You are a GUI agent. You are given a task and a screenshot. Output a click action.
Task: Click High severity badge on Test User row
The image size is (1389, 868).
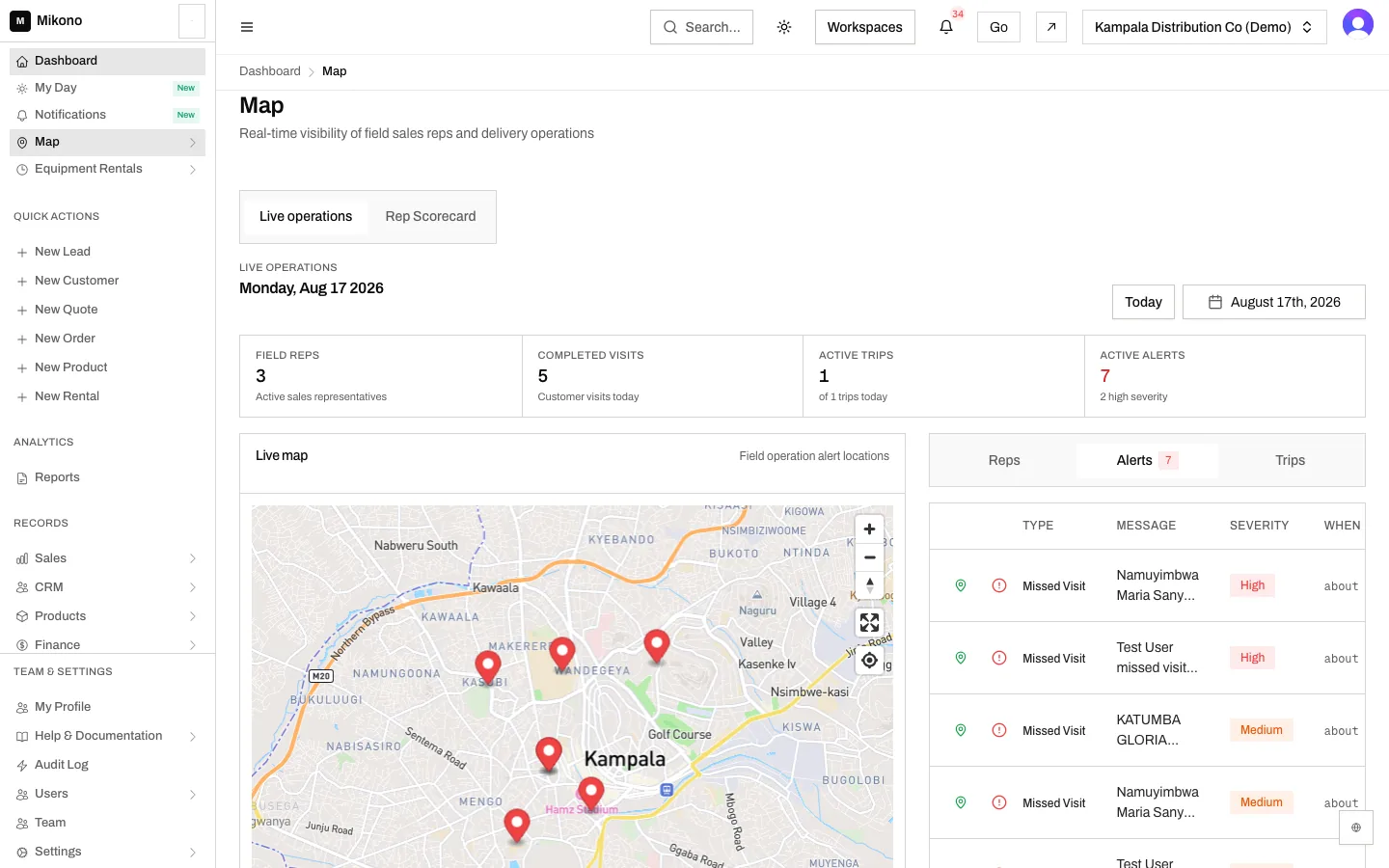pyautogui.click(x=1252, y=658)
